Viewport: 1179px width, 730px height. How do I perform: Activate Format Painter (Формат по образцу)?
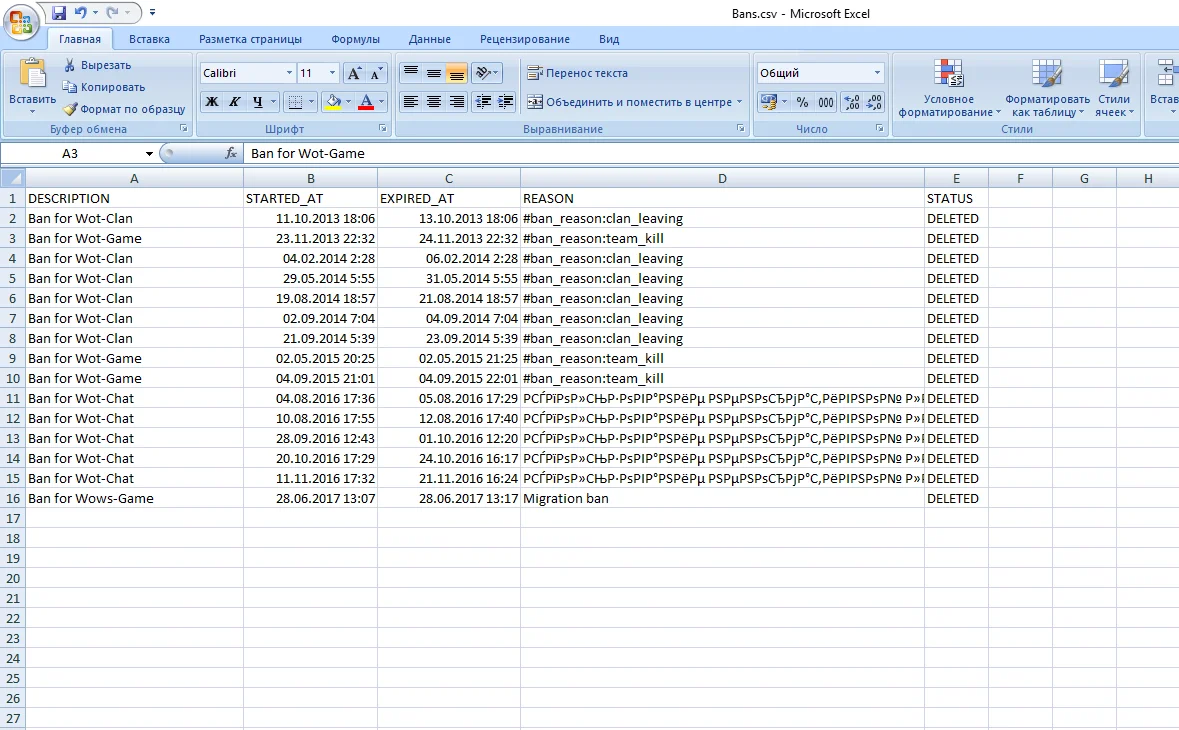tap(123, 109)
